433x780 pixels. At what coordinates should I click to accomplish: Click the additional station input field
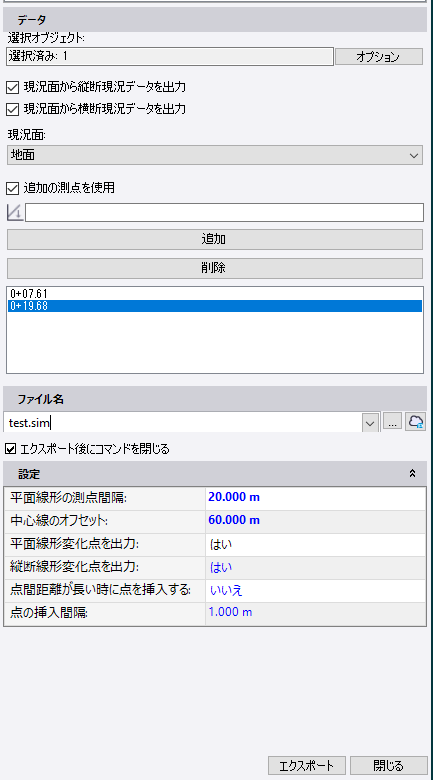[224, 212]
